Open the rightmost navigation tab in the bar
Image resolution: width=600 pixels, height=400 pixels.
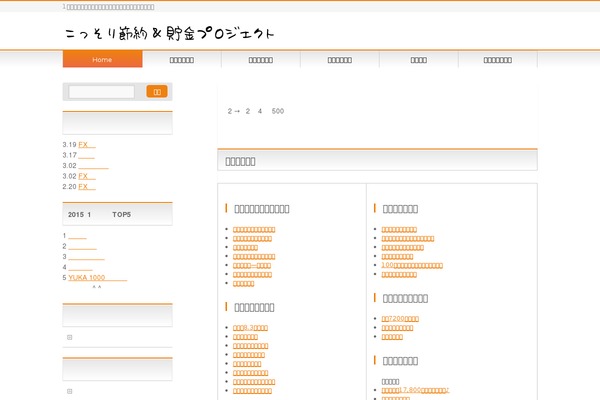click(x=497, y=60)
